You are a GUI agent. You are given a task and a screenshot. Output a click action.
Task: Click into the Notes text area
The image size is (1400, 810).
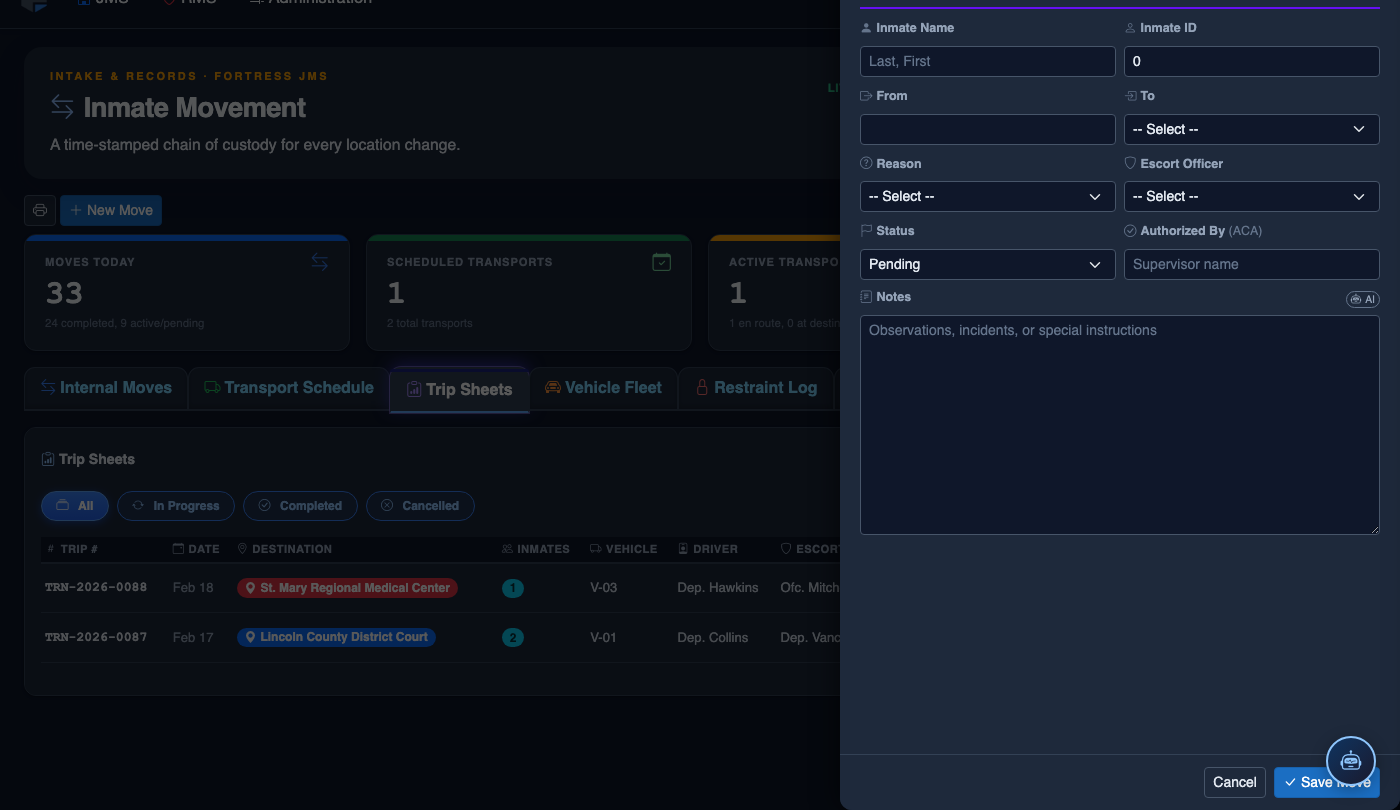point(1120,425)
